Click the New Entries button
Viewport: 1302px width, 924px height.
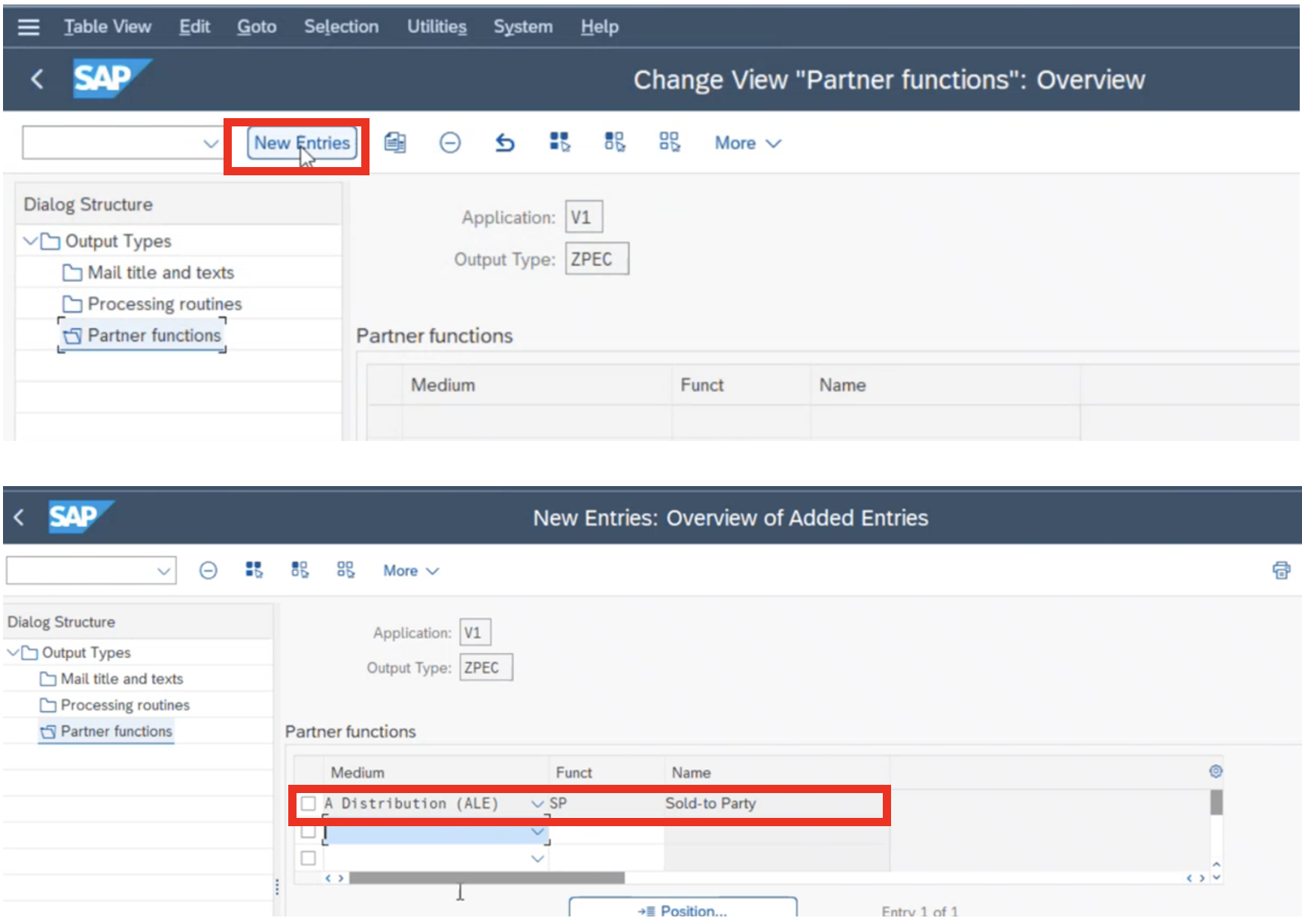[302, 143]
